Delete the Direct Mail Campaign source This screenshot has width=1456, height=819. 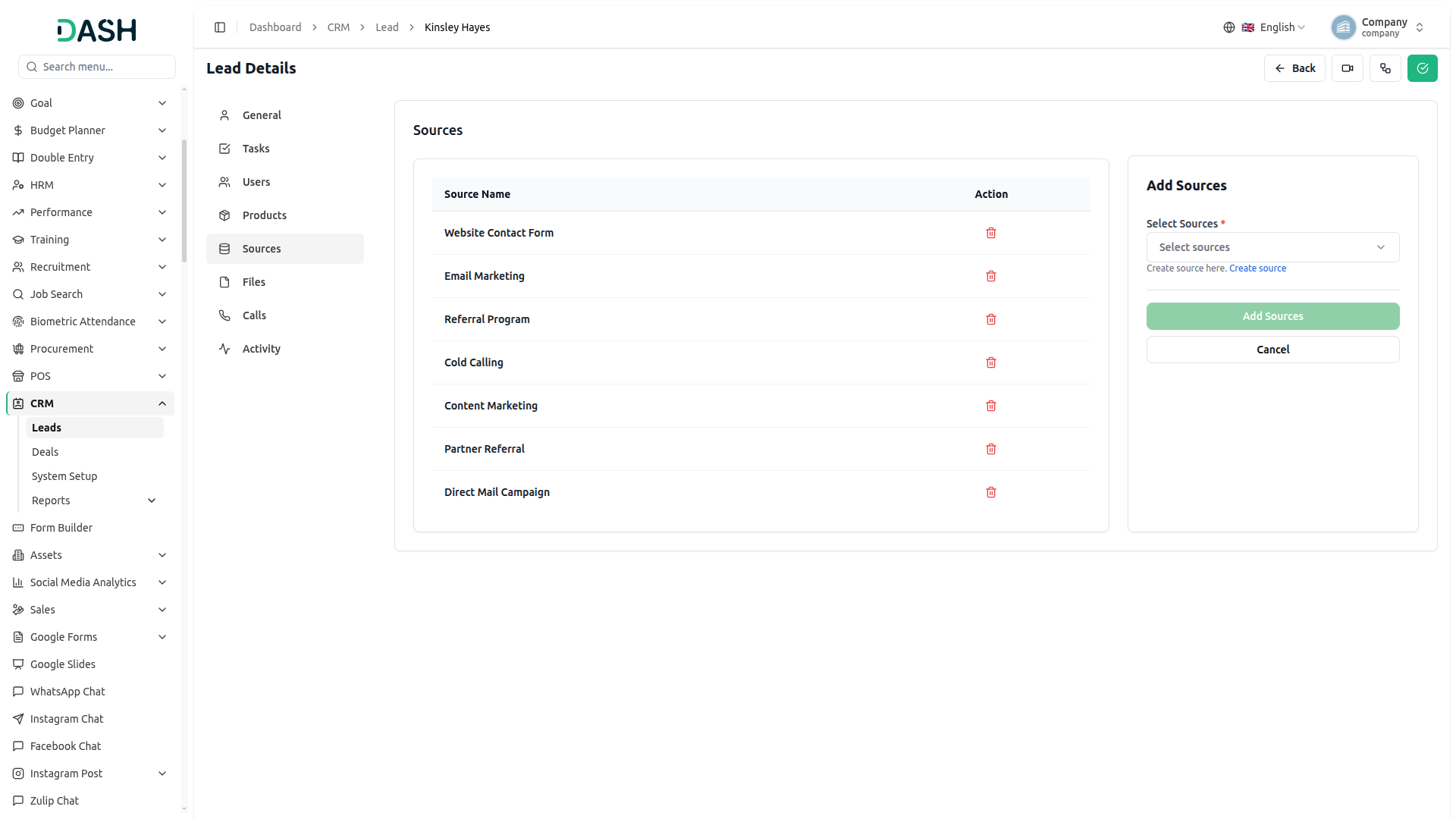pos(991,492)
